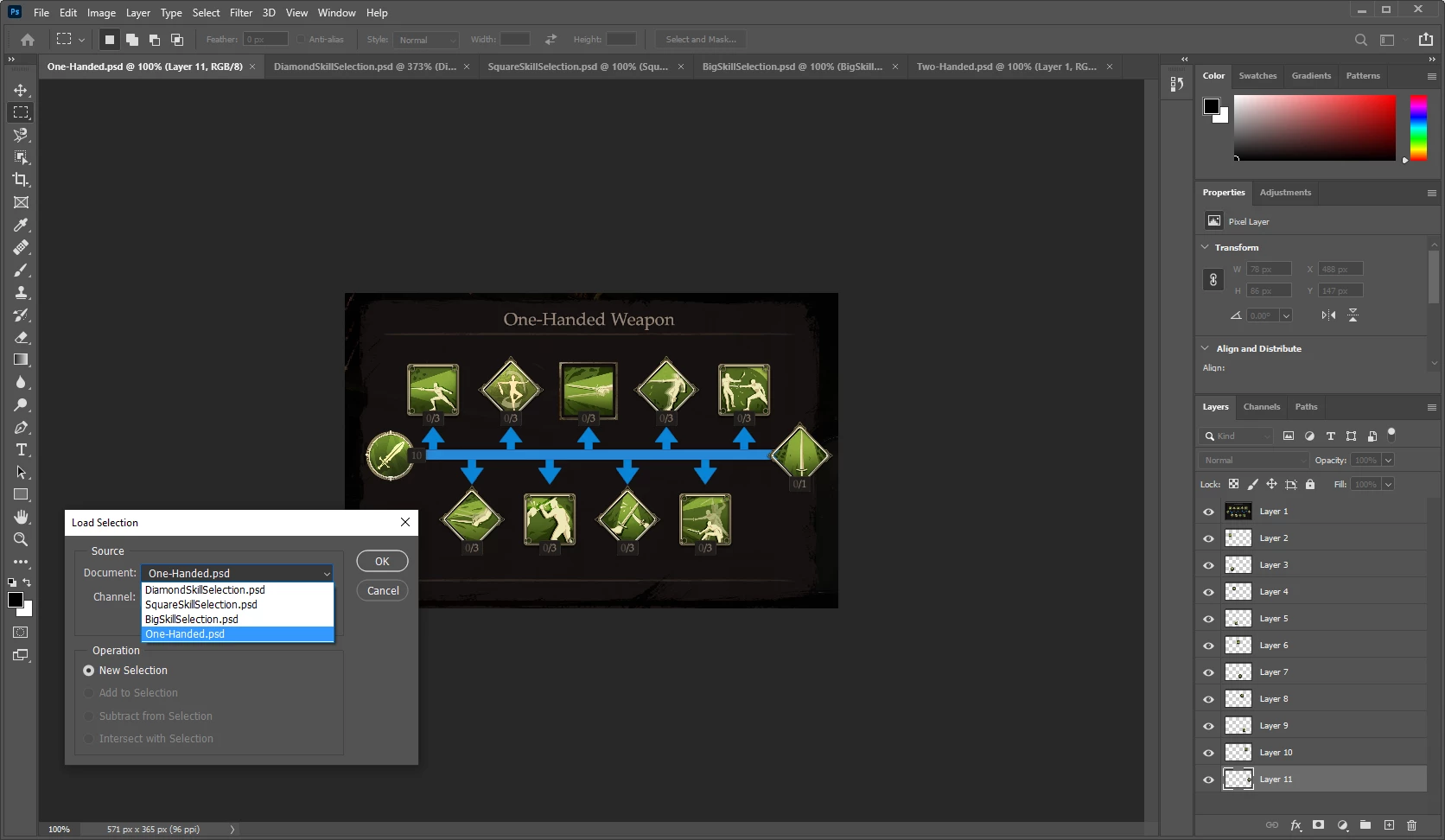Open the rotation angle dropdown
This screenshot has height=840, width=1445.
[x=1286, y=315]
